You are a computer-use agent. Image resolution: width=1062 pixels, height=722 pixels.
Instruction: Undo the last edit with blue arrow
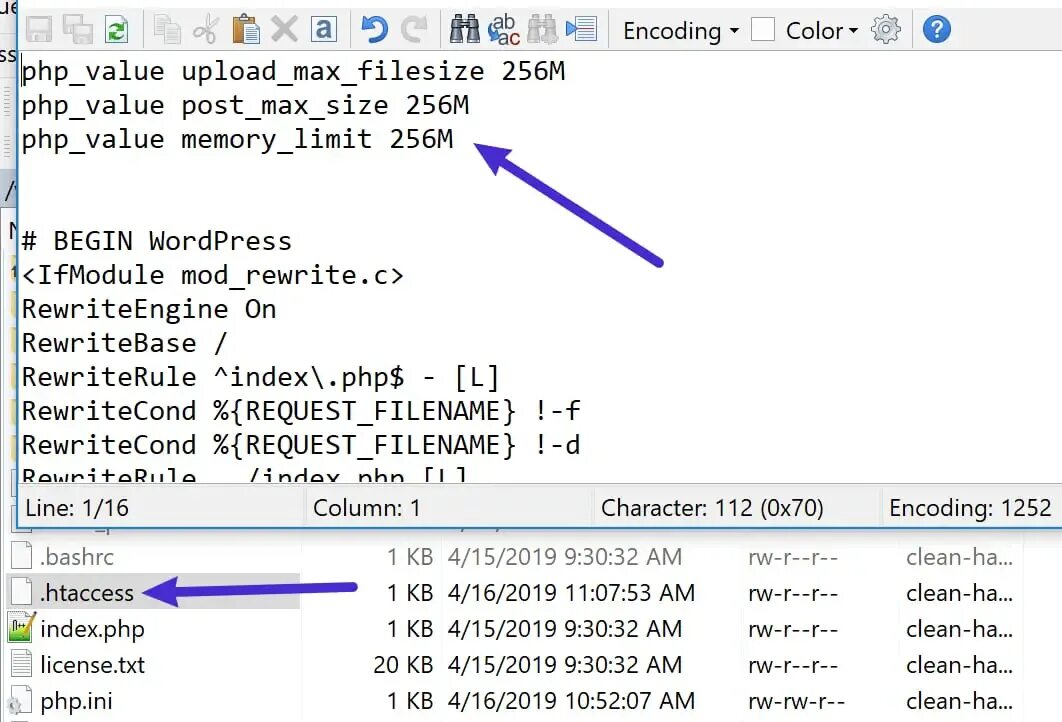(374, 30)
